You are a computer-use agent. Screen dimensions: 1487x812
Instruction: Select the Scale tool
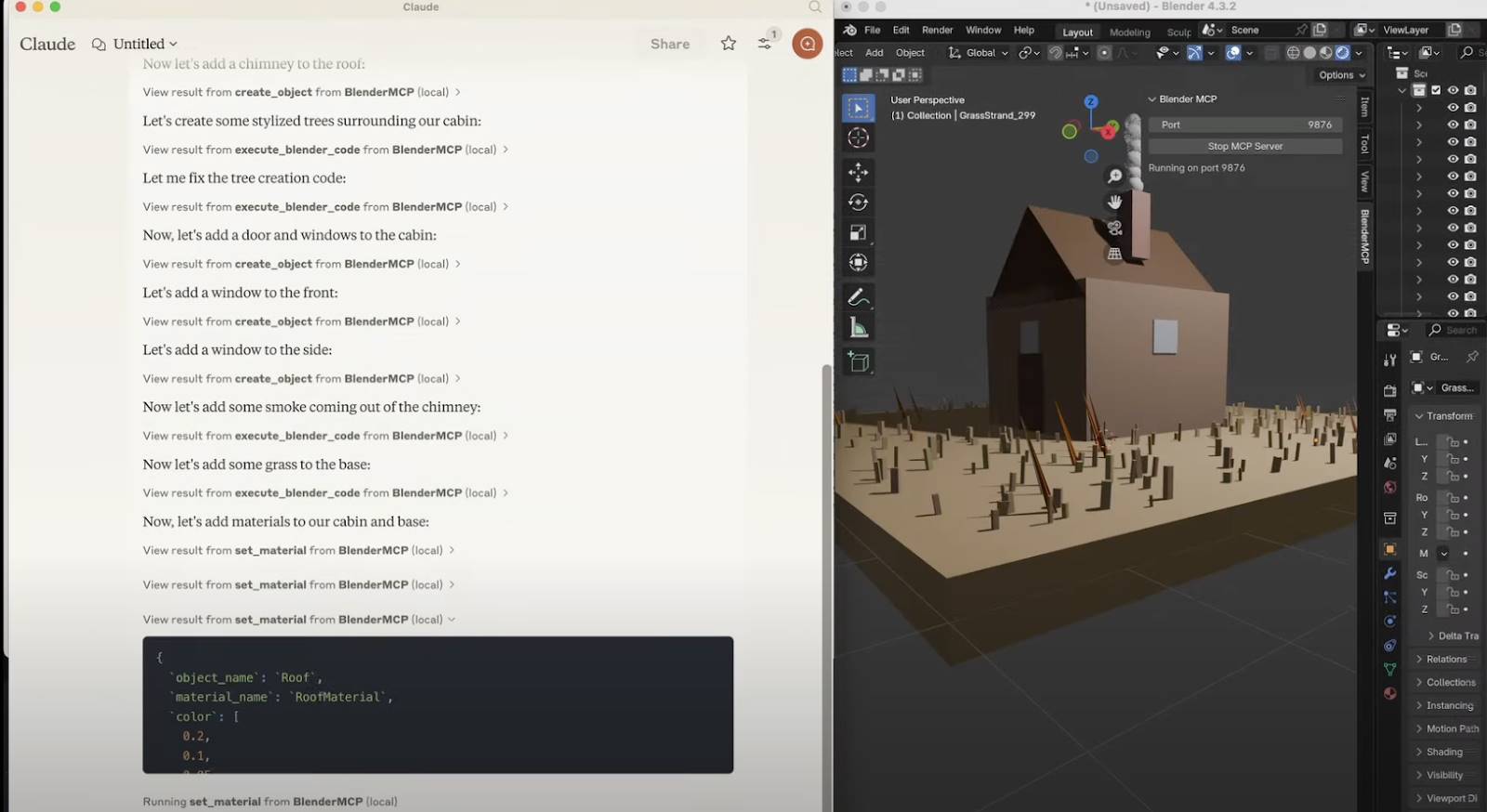858,233
